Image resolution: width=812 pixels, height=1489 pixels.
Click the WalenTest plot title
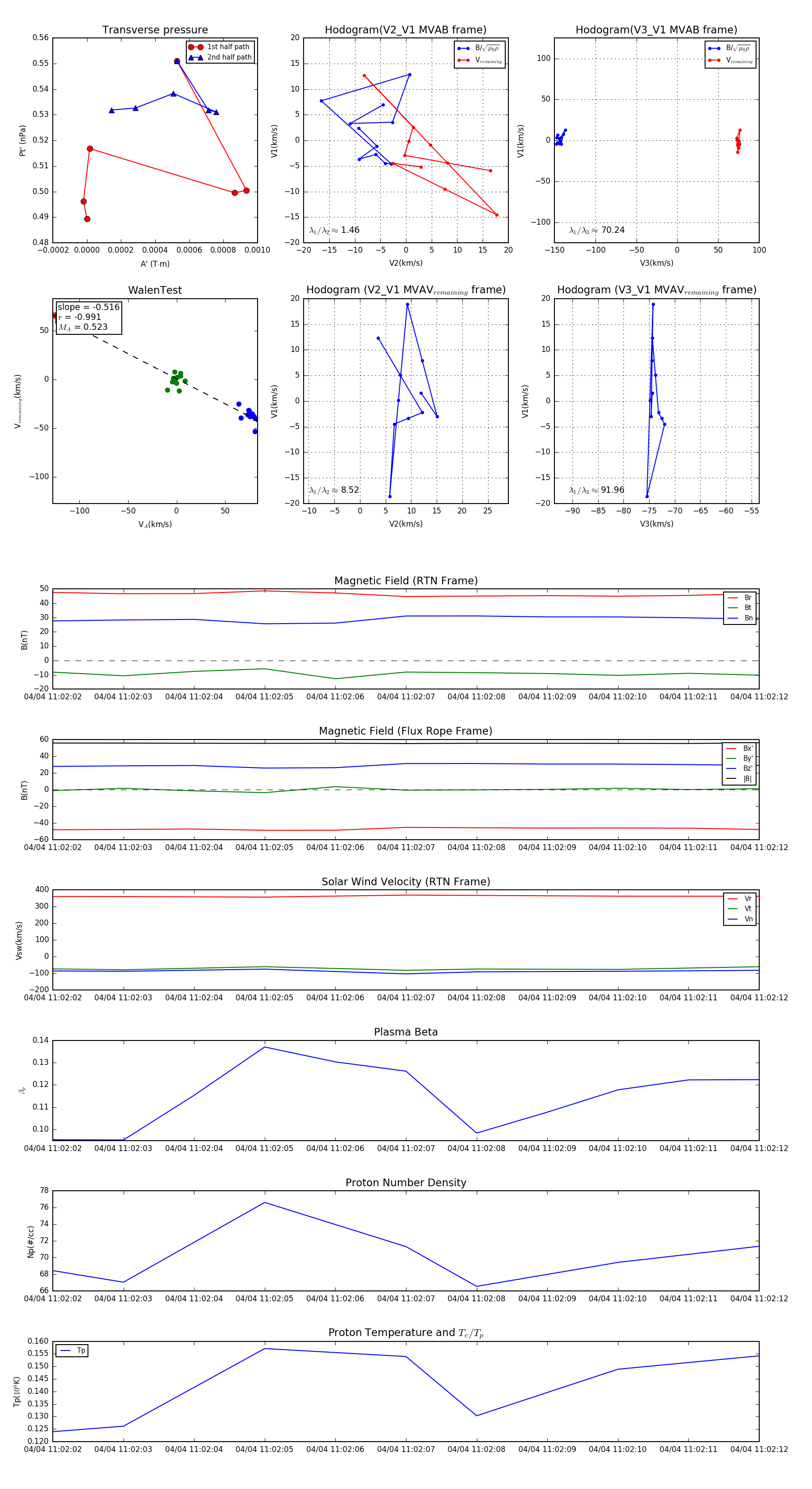pos(155,290)
